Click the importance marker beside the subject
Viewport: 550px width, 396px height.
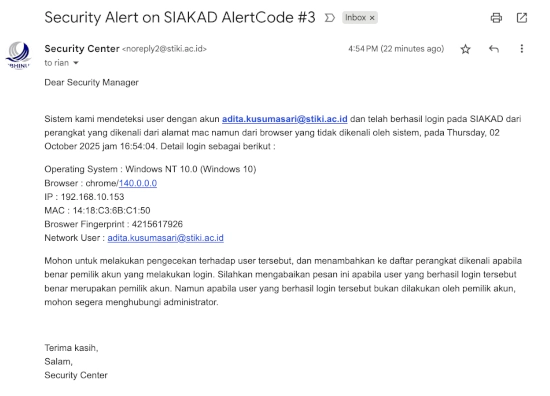coord(330,18)
